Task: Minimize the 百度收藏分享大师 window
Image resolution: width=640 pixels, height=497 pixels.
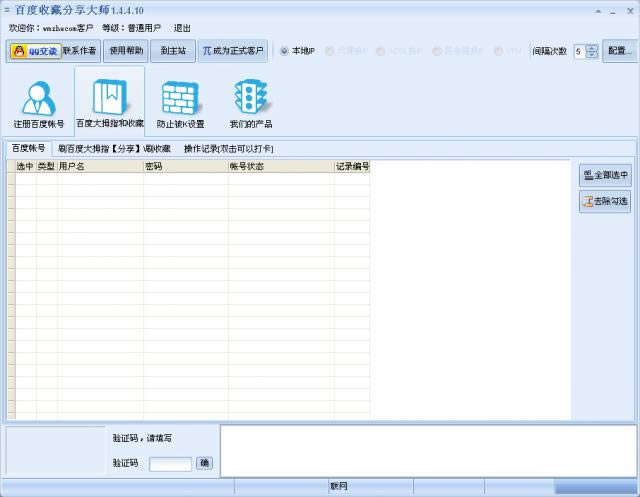Action: [613, 11]
